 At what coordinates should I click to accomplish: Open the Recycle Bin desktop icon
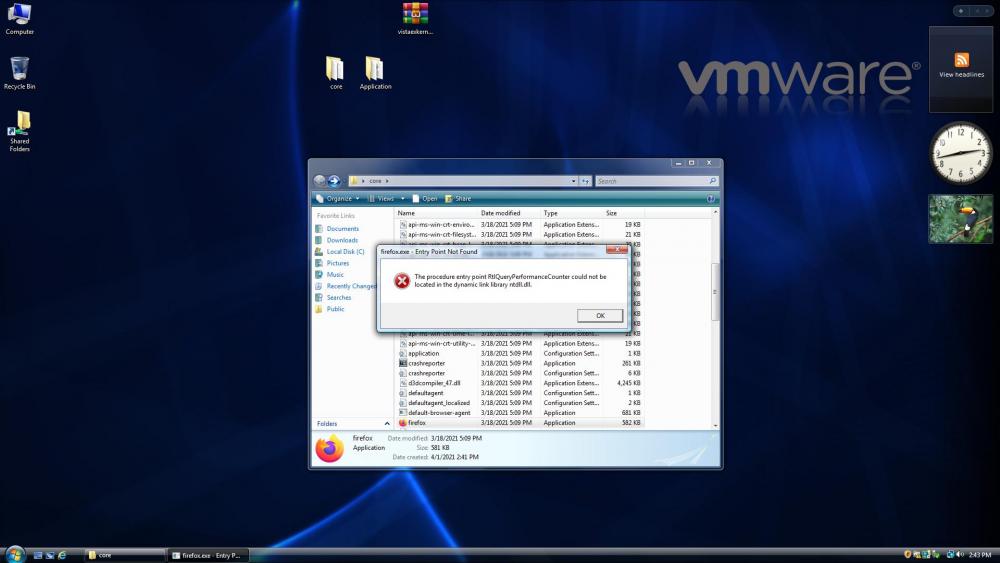[x=19, y=70]
